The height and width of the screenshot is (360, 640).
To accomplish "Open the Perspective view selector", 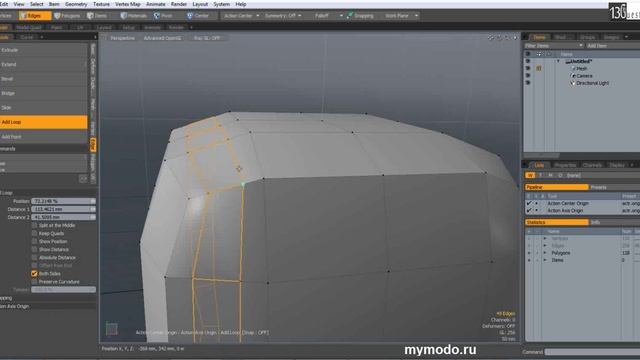I will (122, 38).
